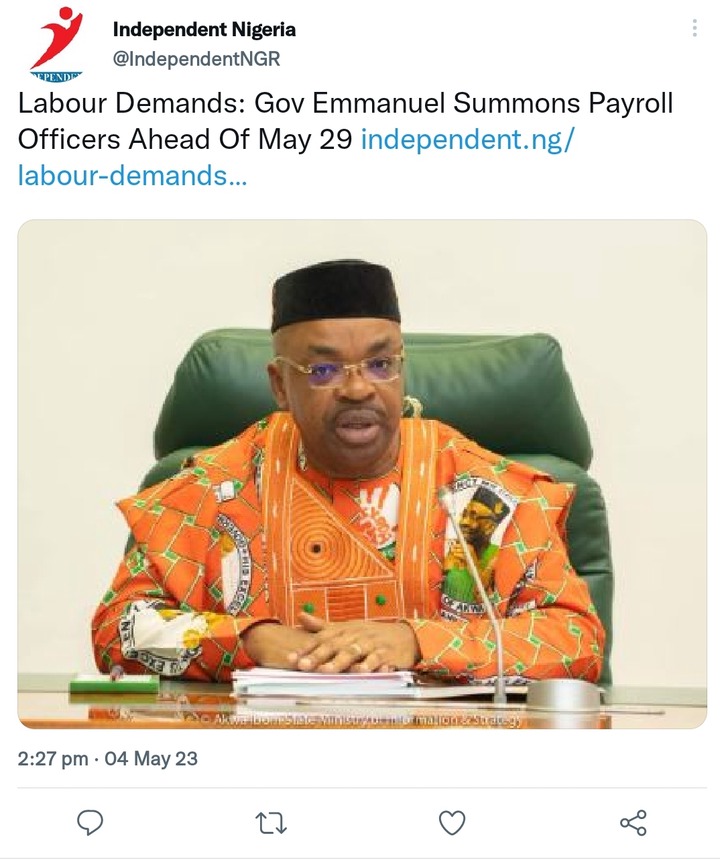Open the Independent Nigeria profile logo
Viewport: 720px width, 860px height.
point(55,44)
